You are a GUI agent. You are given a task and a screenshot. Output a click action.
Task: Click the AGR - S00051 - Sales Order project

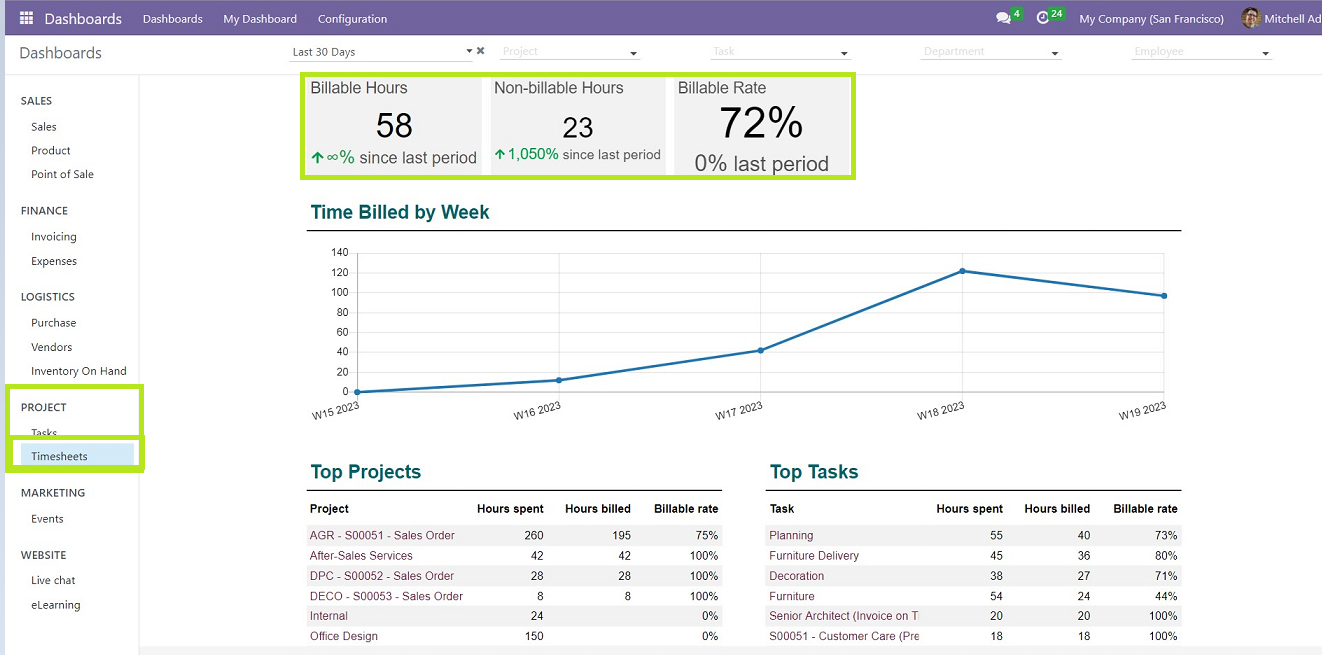tap(382, 536)
